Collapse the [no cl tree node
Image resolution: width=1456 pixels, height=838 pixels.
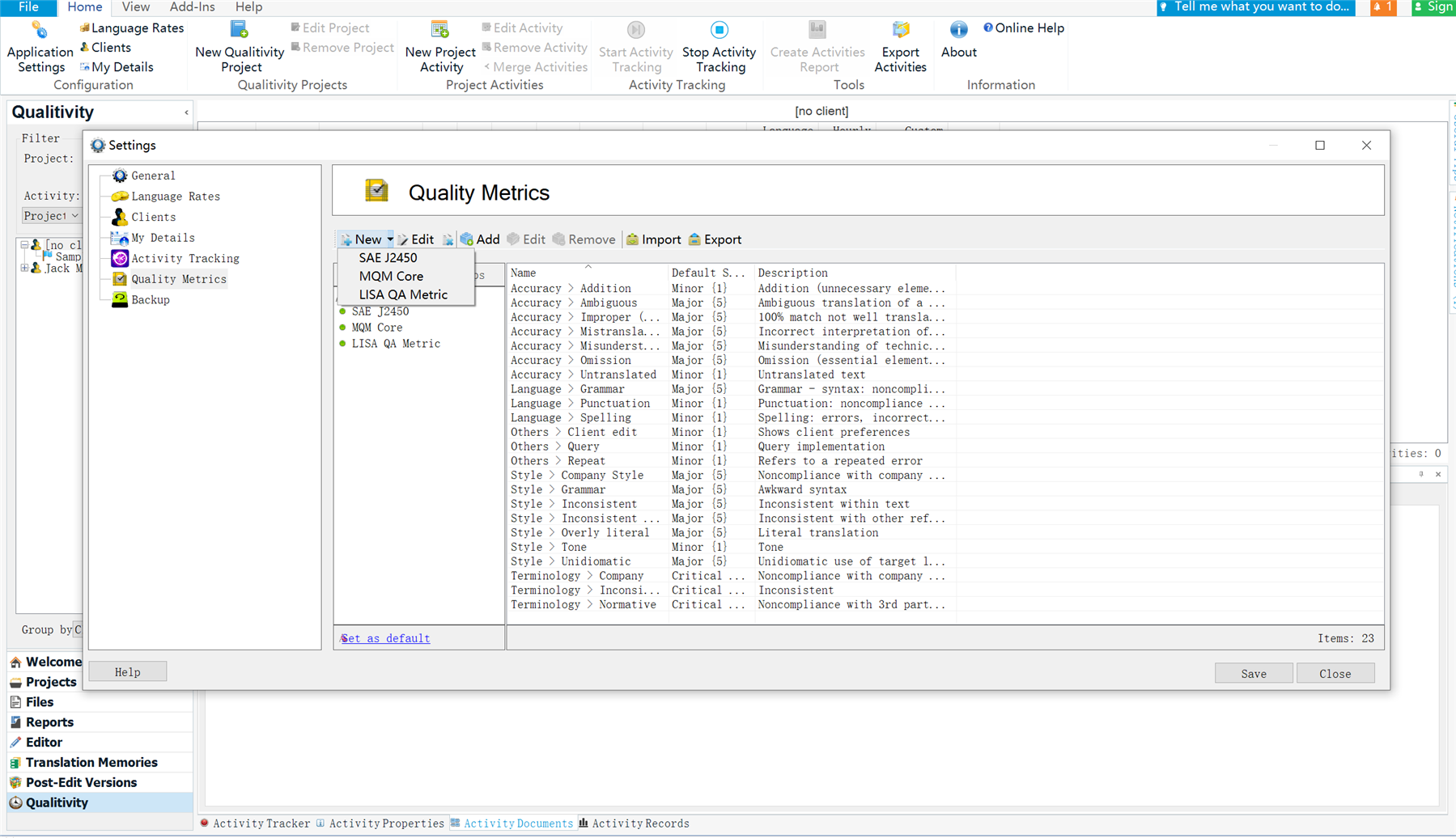[x=24, y=245]
